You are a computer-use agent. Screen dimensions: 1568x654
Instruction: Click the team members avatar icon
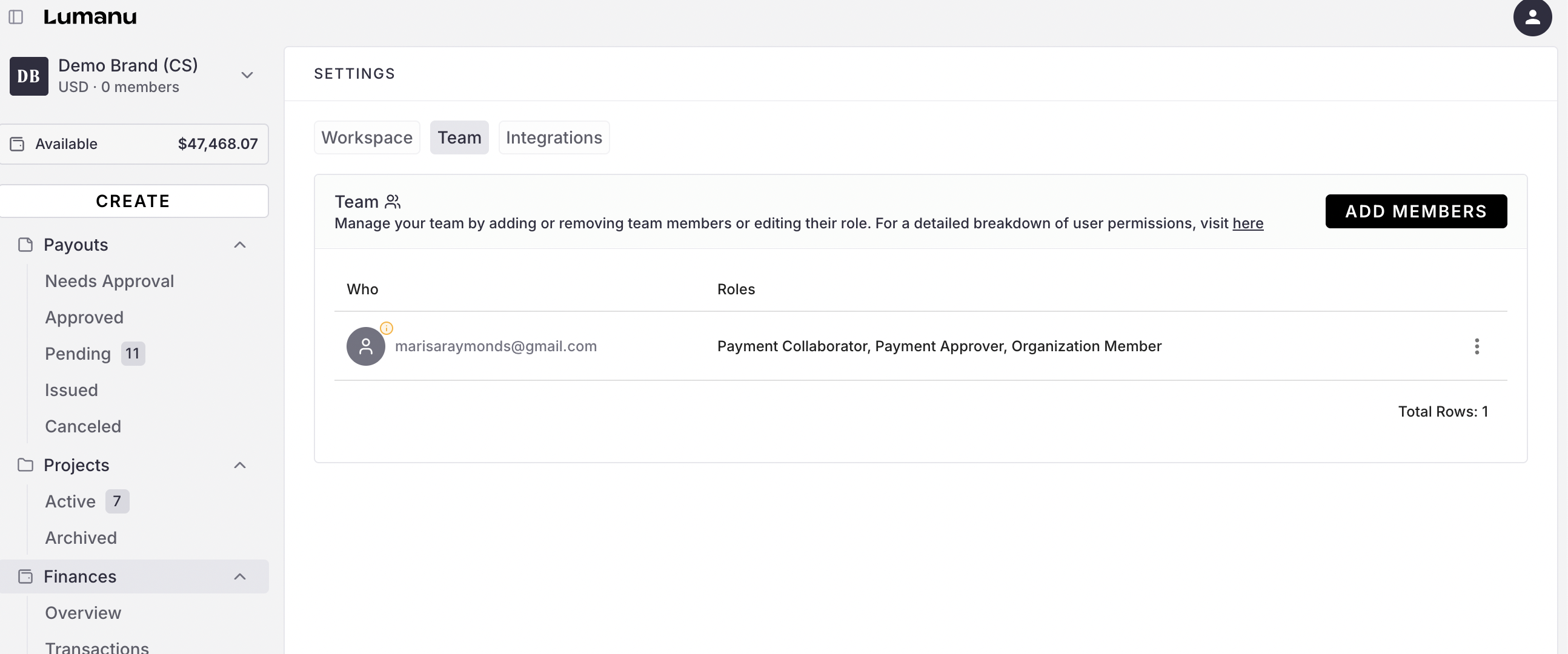[x=365, y=346]
